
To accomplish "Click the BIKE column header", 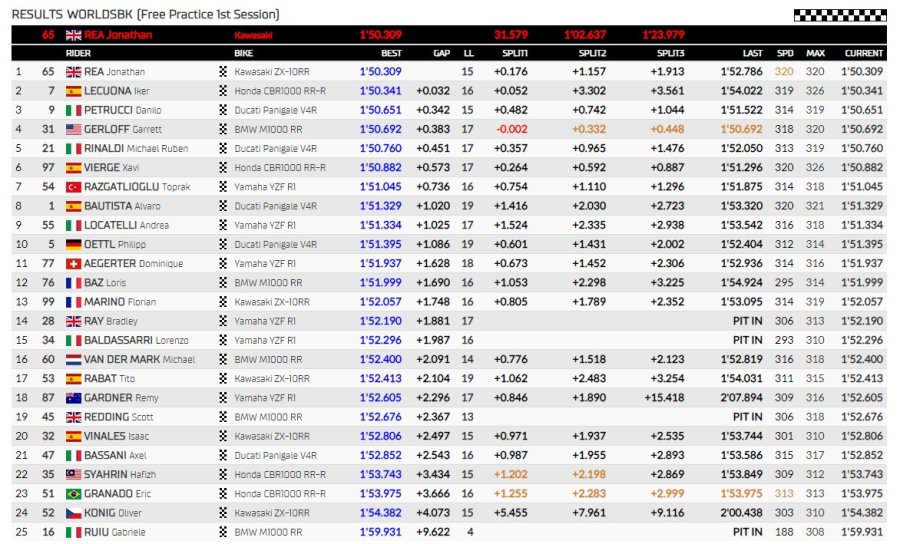I will pyautogui.click(x=243, y=53).
